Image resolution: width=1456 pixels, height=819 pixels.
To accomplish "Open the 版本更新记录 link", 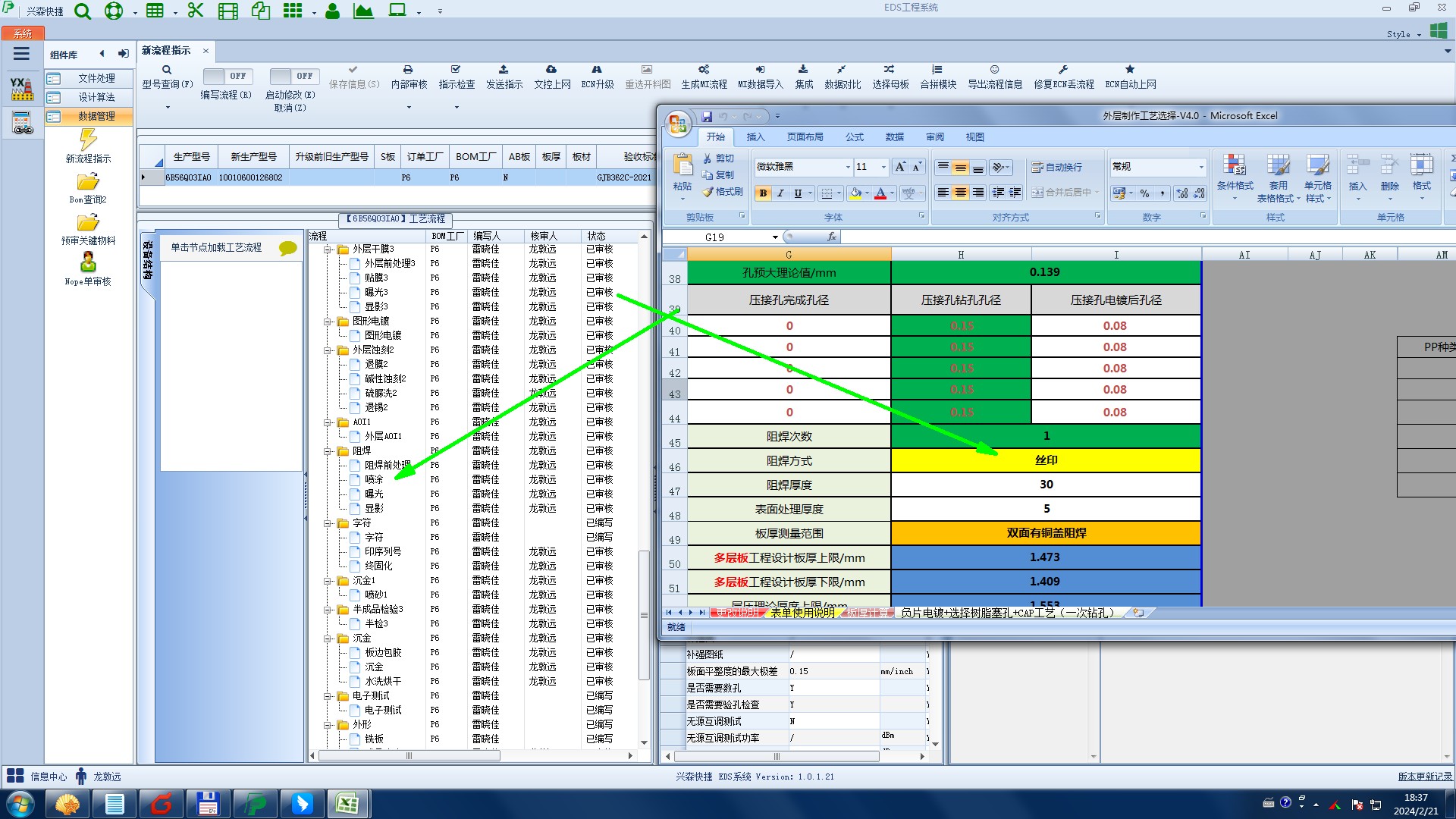I will [1425, 777].
